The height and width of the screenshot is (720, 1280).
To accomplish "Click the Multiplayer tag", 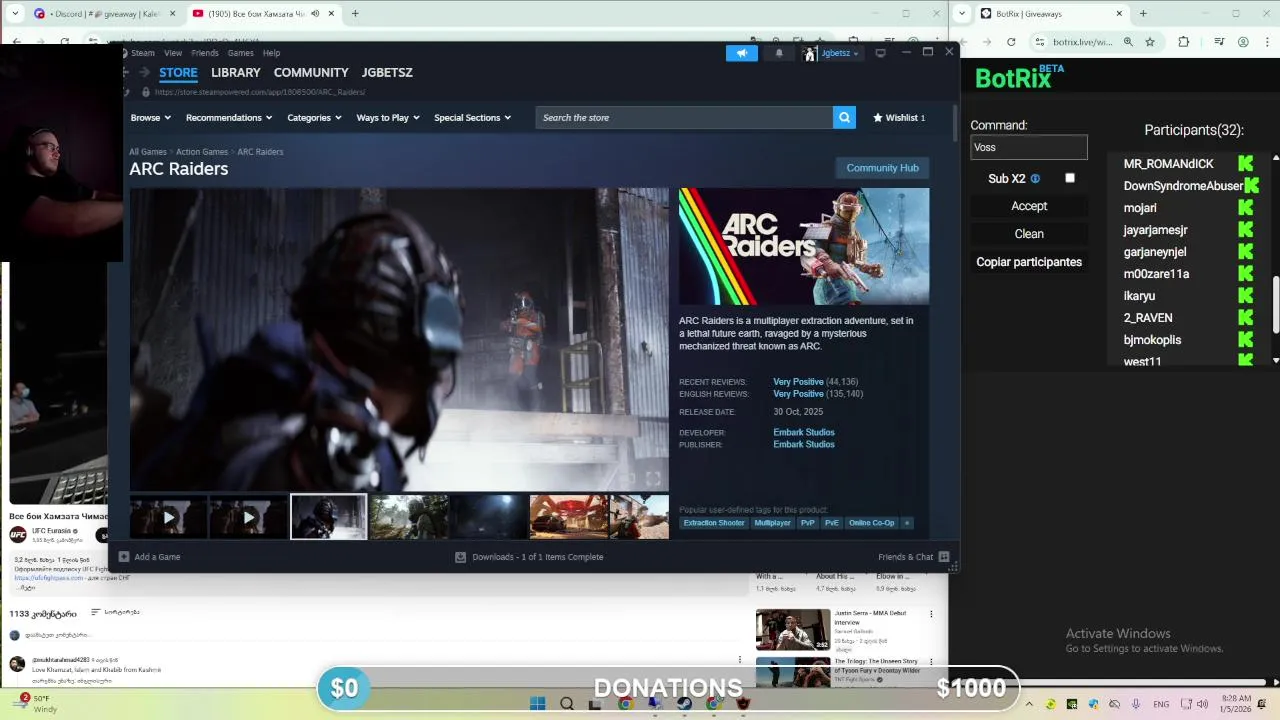I will click(x=772, y=523).
